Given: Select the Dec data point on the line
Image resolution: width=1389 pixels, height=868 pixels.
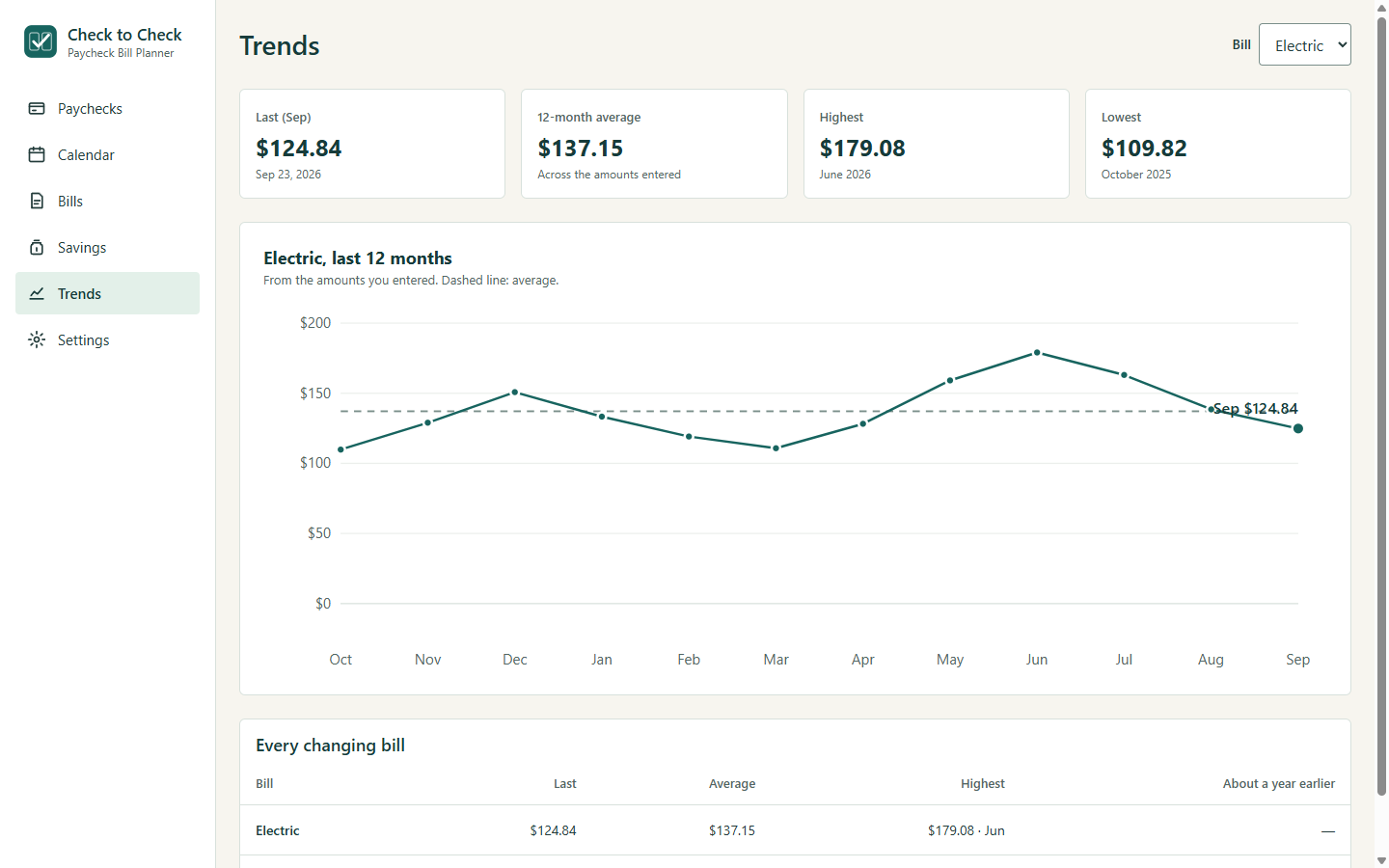Looking at the screenshot, I should point(515,393).
